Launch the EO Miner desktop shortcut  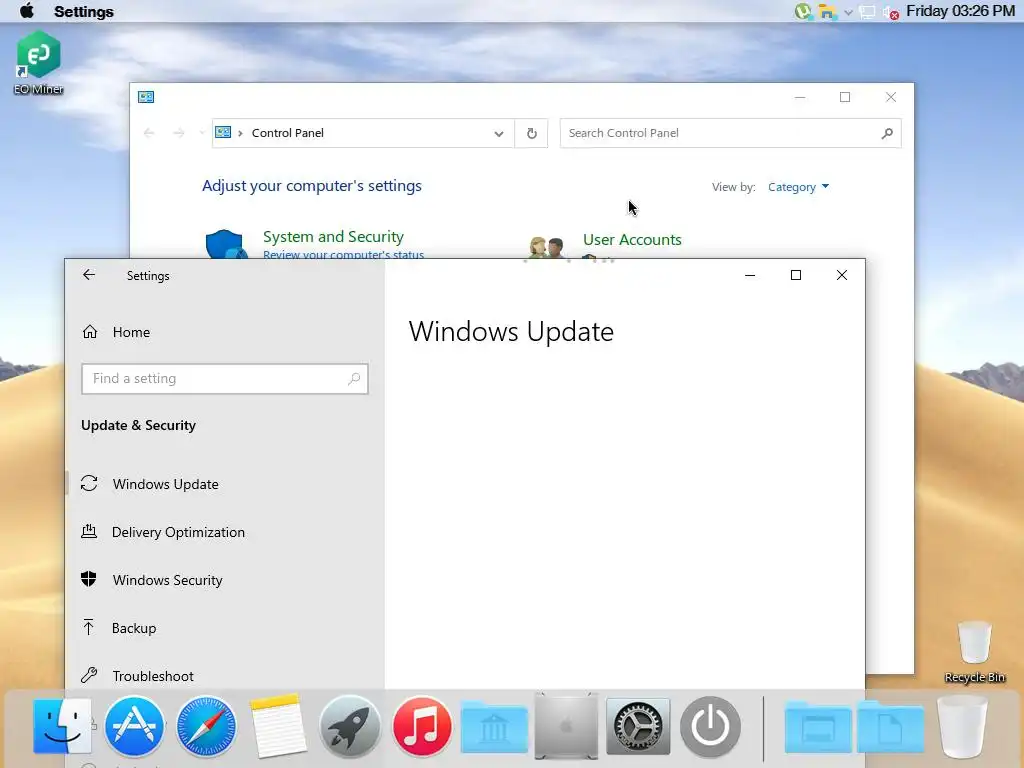(39, 63)
